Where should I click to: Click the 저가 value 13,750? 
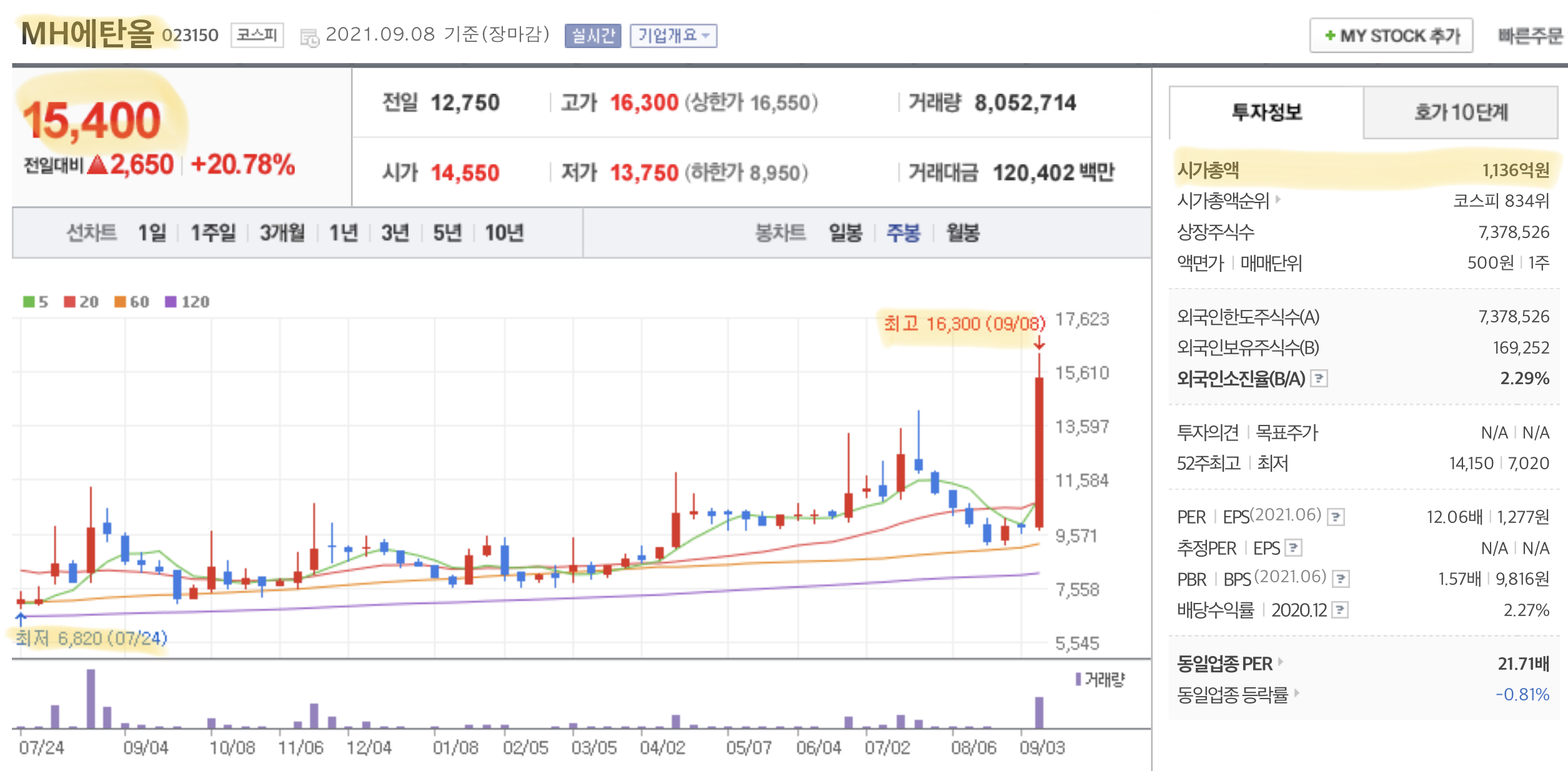tap(644, 172)
